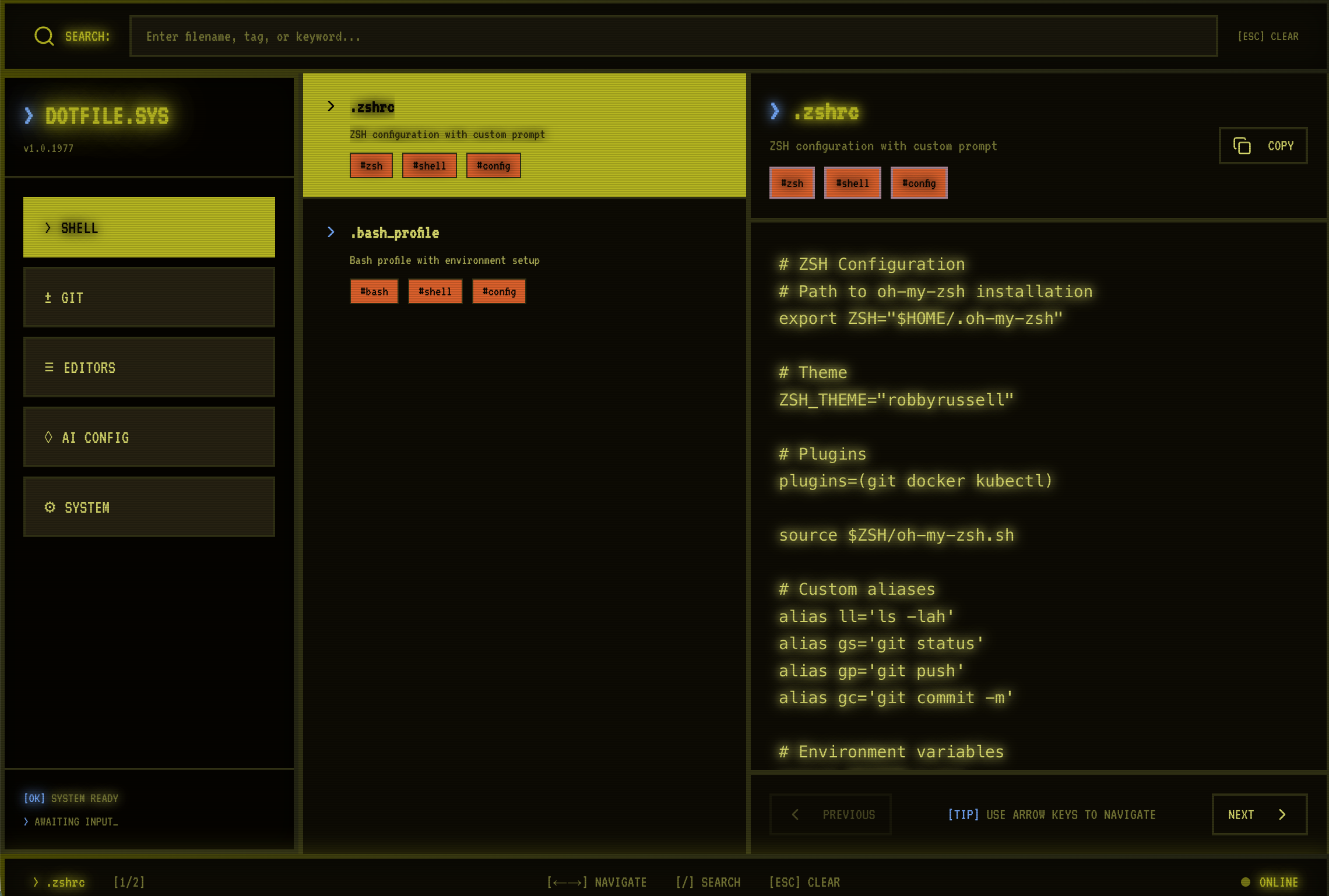
Task: Click the copy-to-clipboard icon beside COPY
Action: tap(1243, 146)
